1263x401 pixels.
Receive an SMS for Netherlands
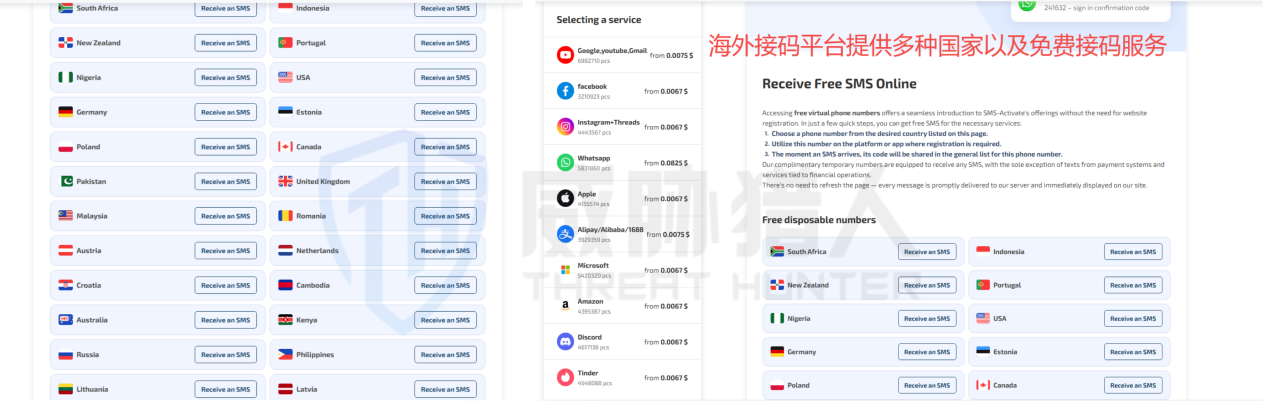[445, 250]
